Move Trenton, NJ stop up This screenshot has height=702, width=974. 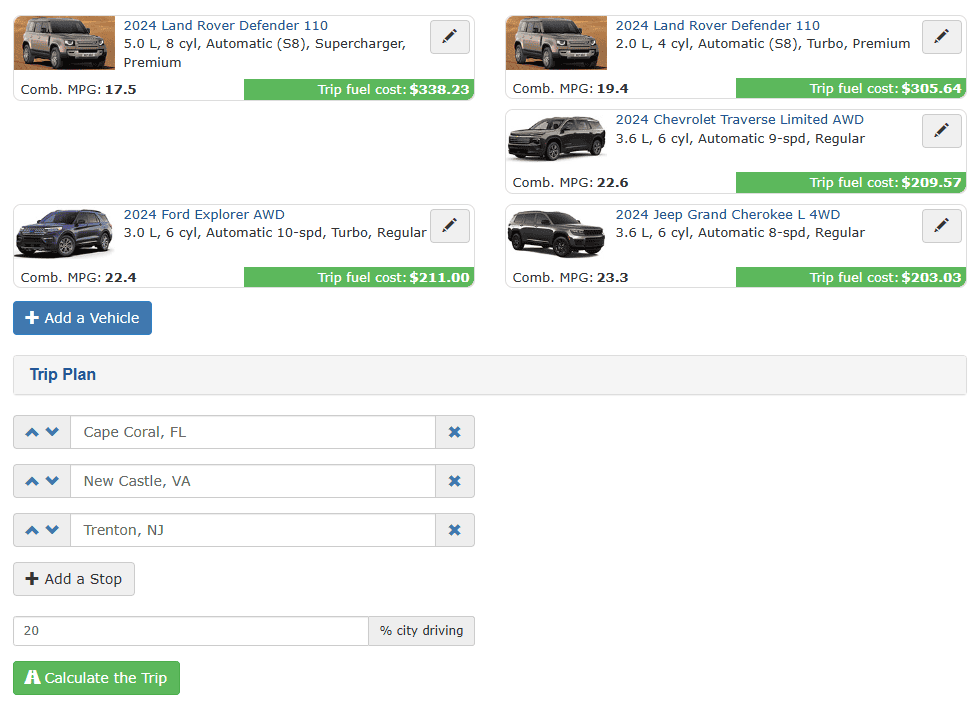(32, 530)
